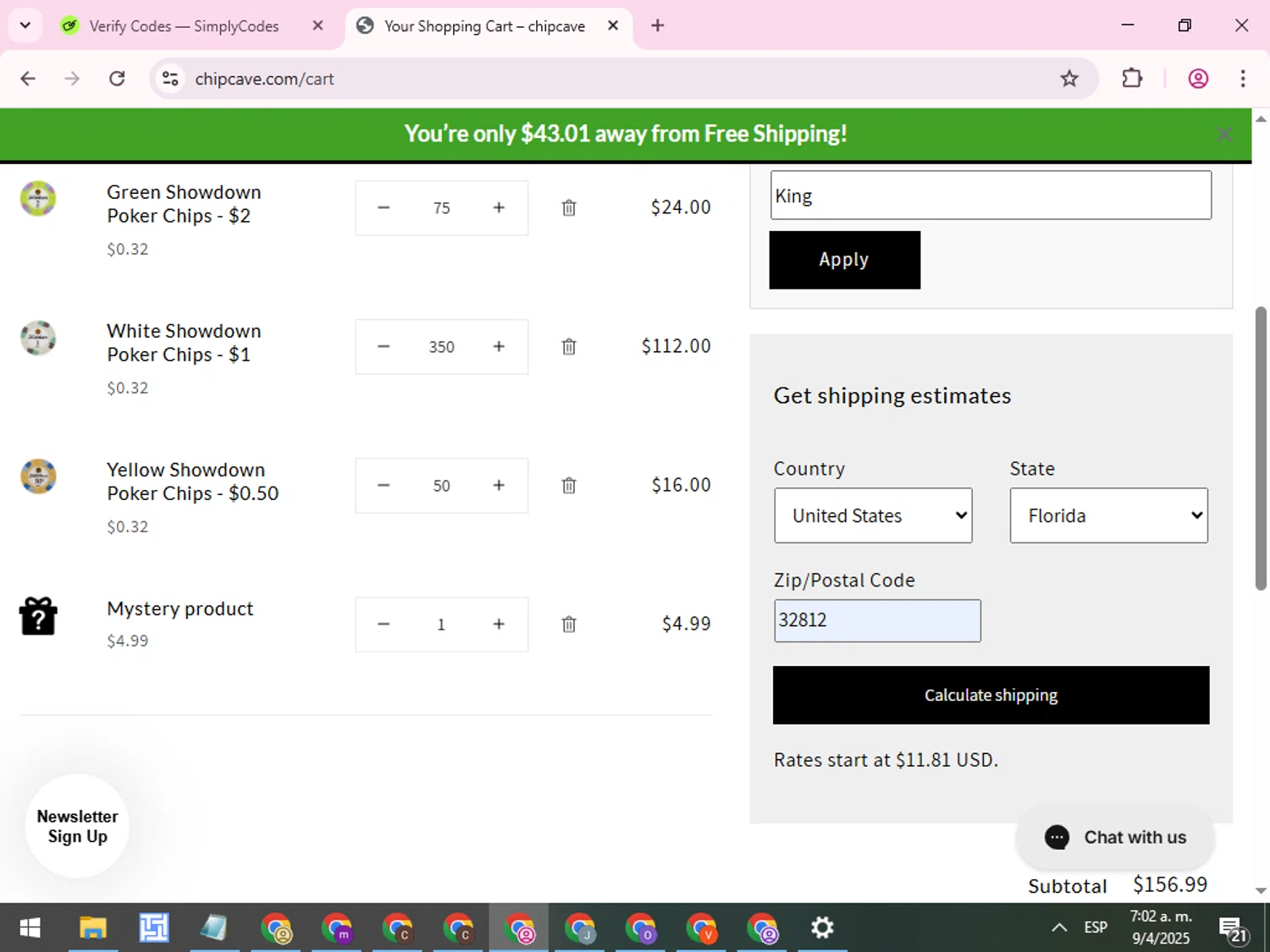The width and height of the screenshot is (1270, 952).
Task: Open Chat with us widget
Action: [1115, 837]
